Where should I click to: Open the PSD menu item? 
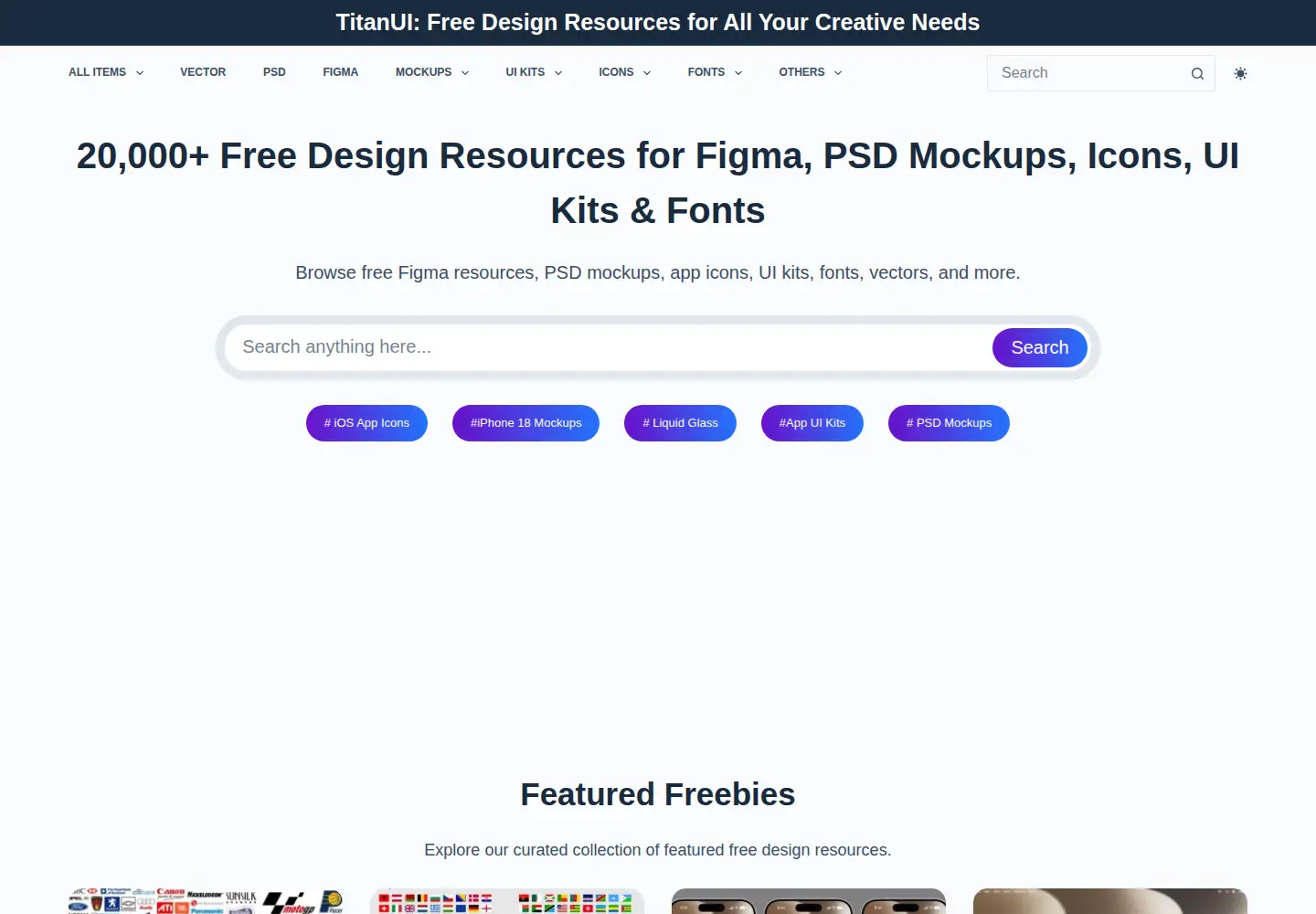(x=274, y=72)
